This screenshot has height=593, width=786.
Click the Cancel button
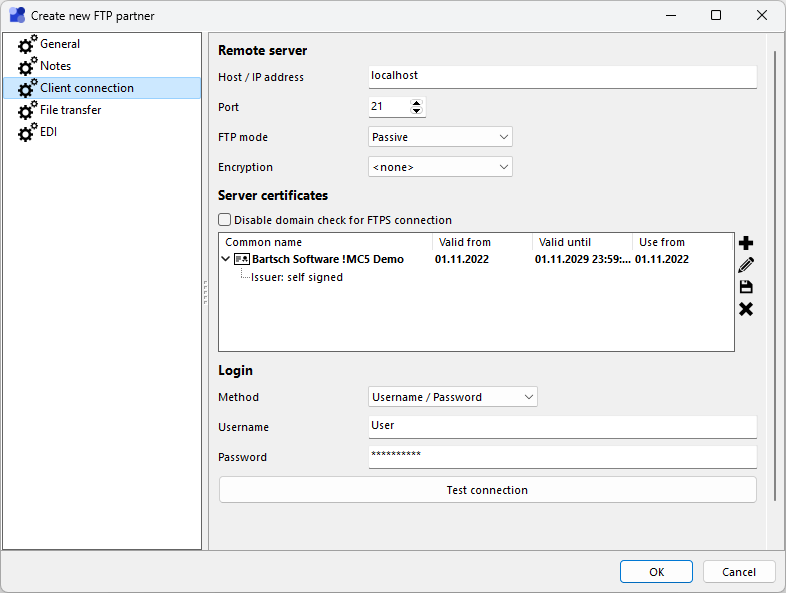click(739, 572)
